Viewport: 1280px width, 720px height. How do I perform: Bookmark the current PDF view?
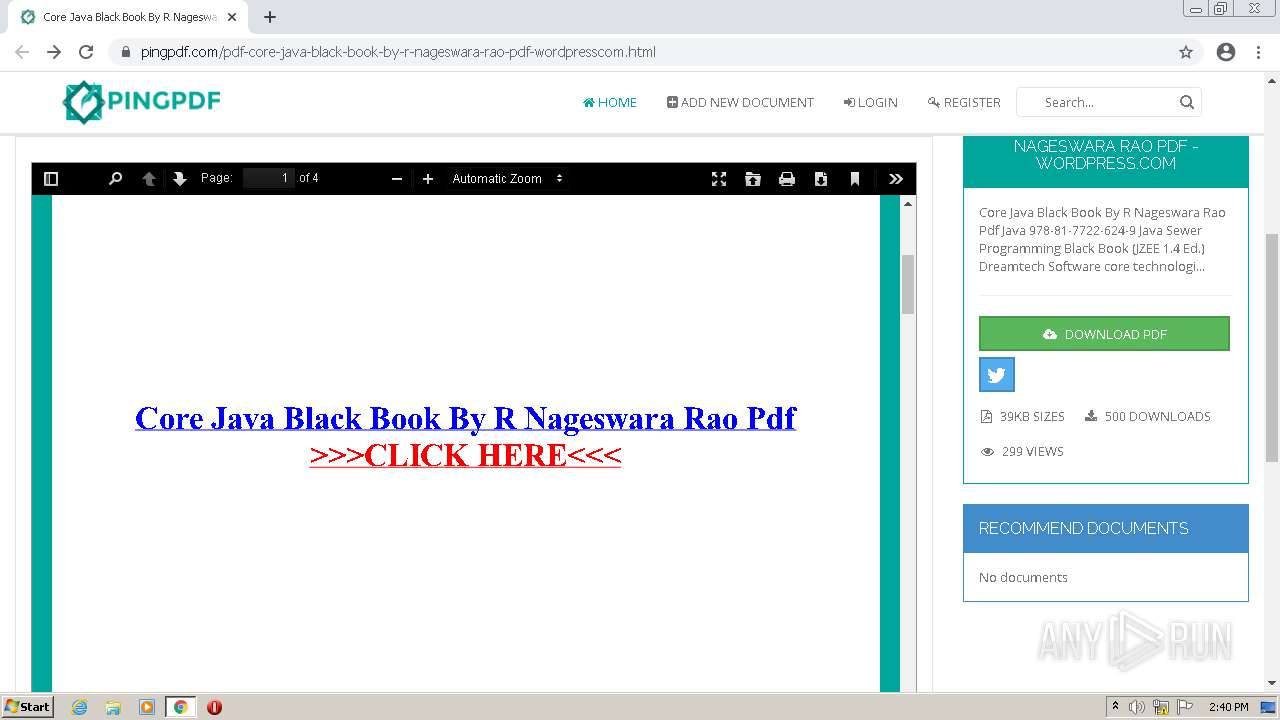(855, 179)
